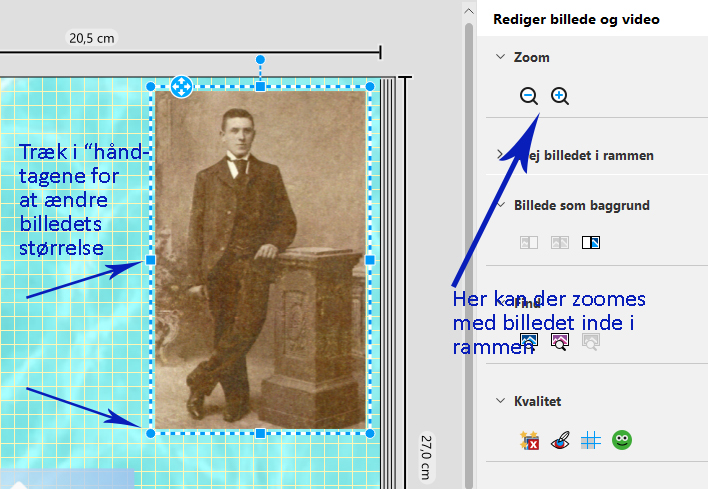
Task: Click the remove effects icon under Kvalitet
Action: [529, 440]
